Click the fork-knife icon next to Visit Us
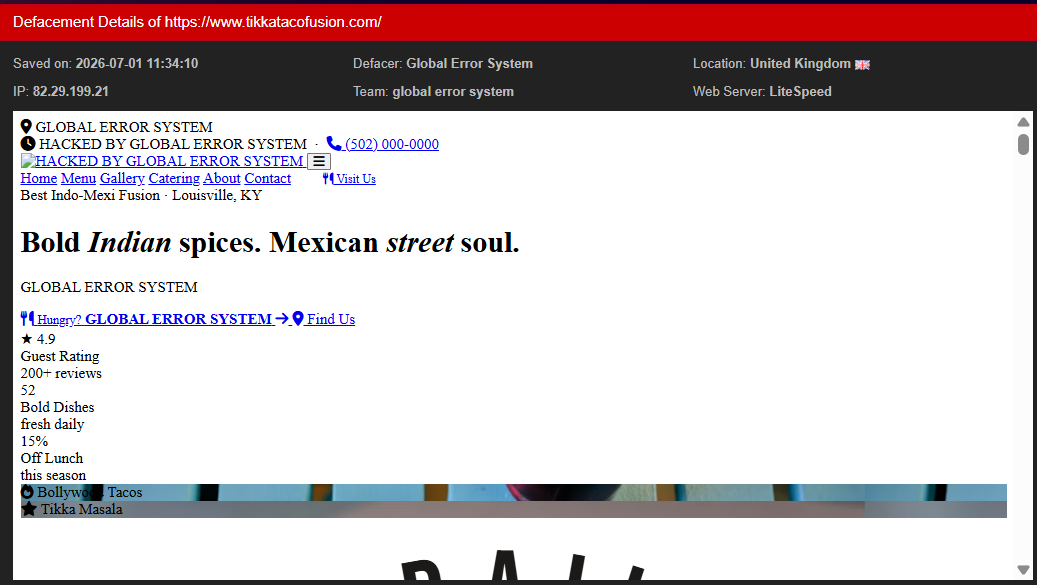Screen dimensions: 1037x585 point(328,178)
